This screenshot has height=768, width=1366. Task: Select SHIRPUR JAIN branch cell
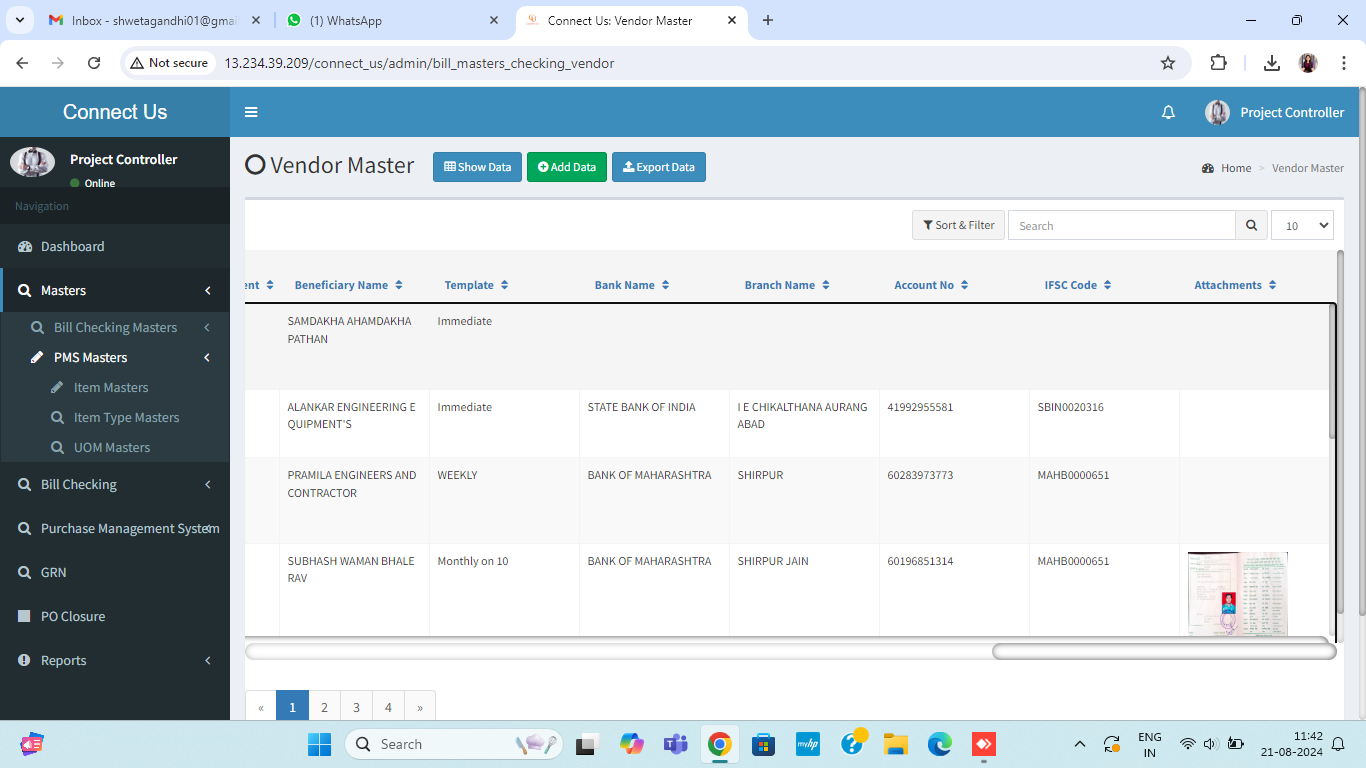[x=805, y=590]
